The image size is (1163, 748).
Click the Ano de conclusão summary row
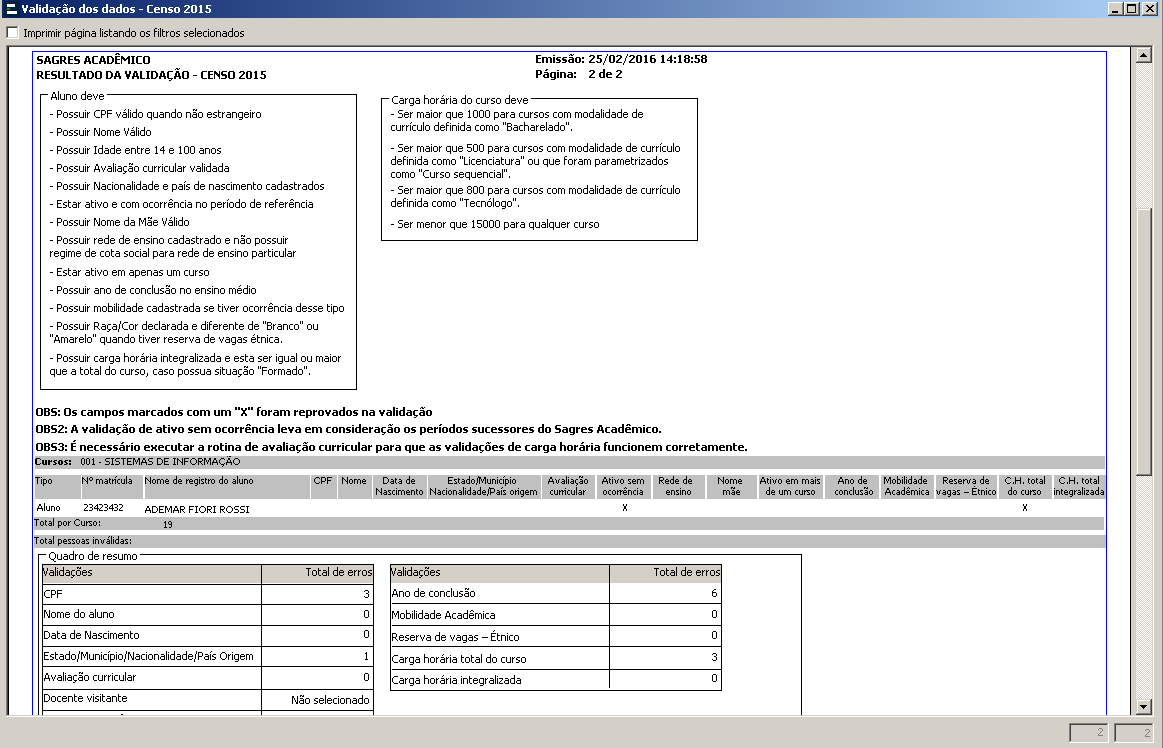click(x=500, y=594)
